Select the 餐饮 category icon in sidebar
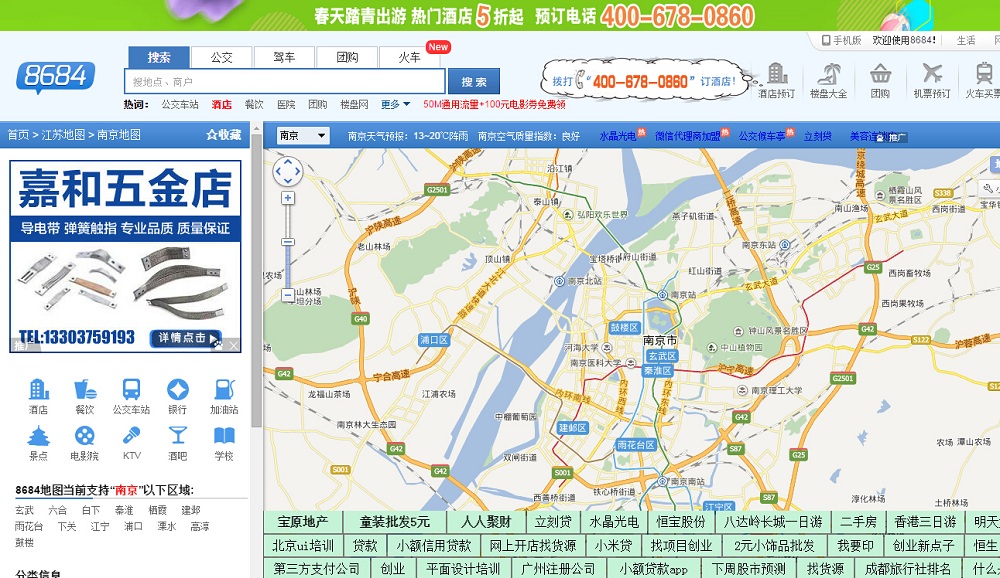Viewport: 1000px width, 578px height. [x=85, y=396]
